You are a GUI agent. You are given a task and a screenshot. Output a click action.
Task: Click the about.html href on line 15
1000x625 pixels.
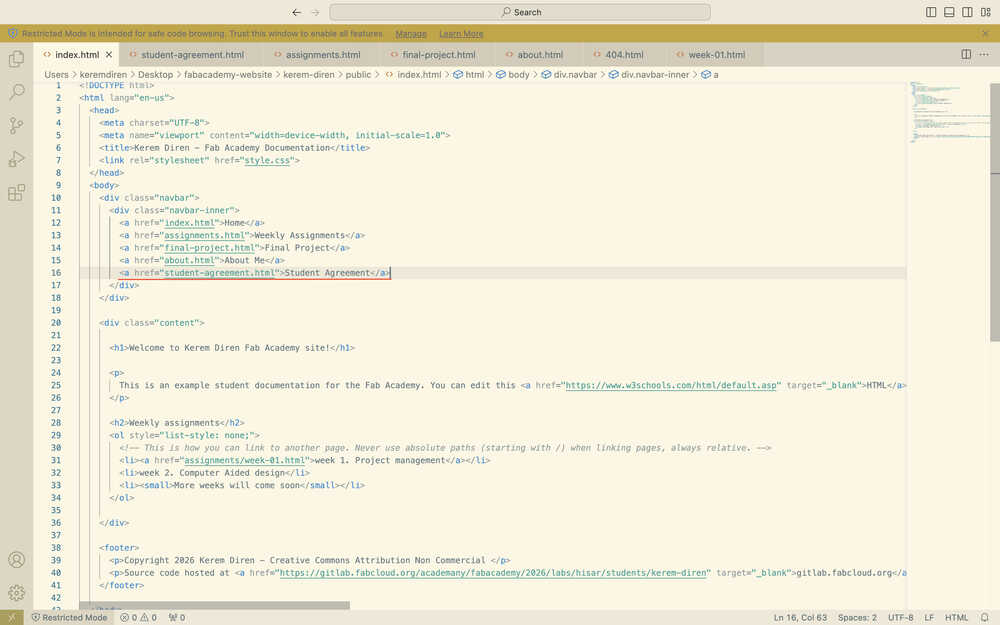(x=189, y=260)
